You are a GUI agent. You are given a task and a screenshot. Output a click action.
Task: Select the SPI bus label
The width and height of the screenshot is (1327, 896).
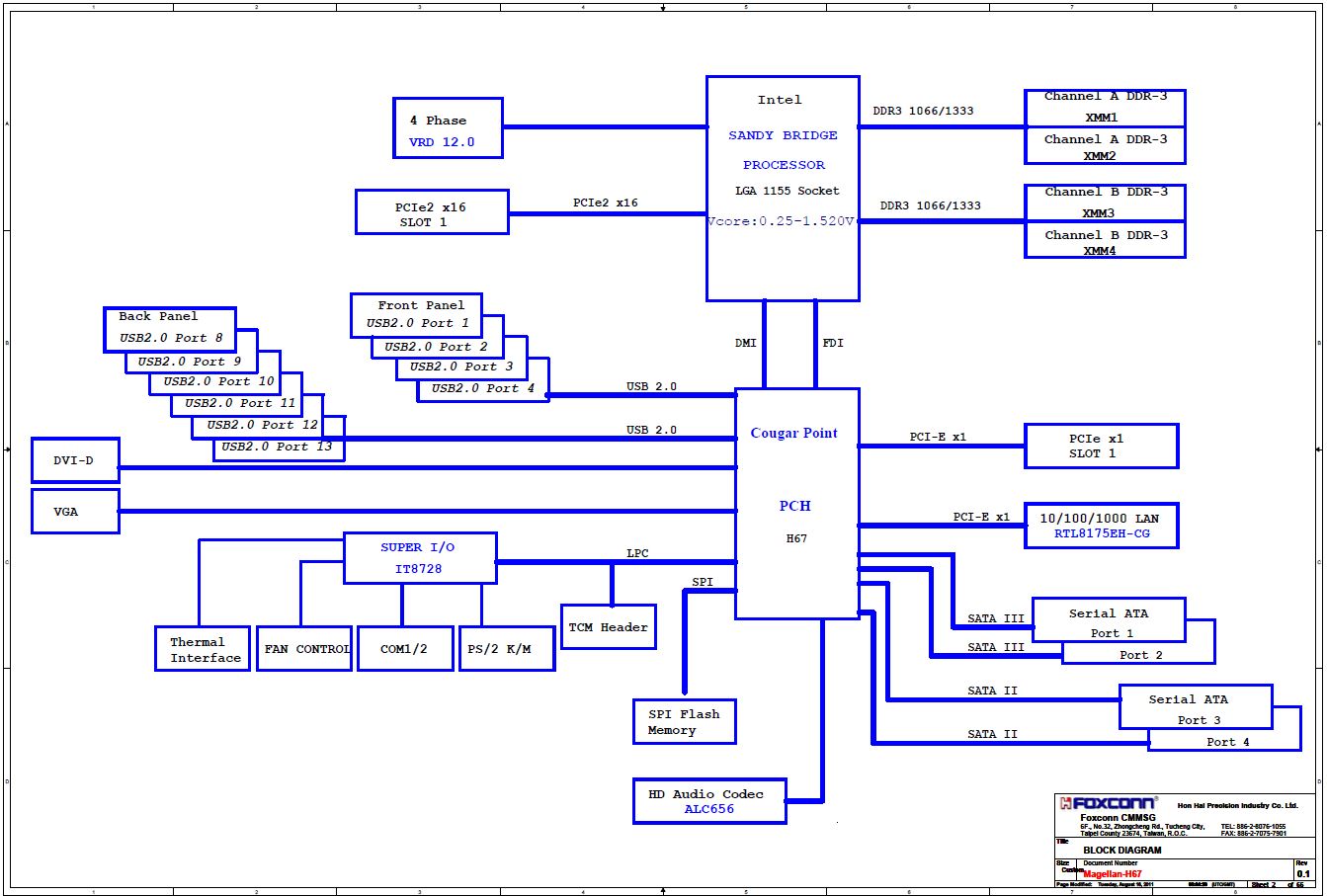click(x=703, y=582)
